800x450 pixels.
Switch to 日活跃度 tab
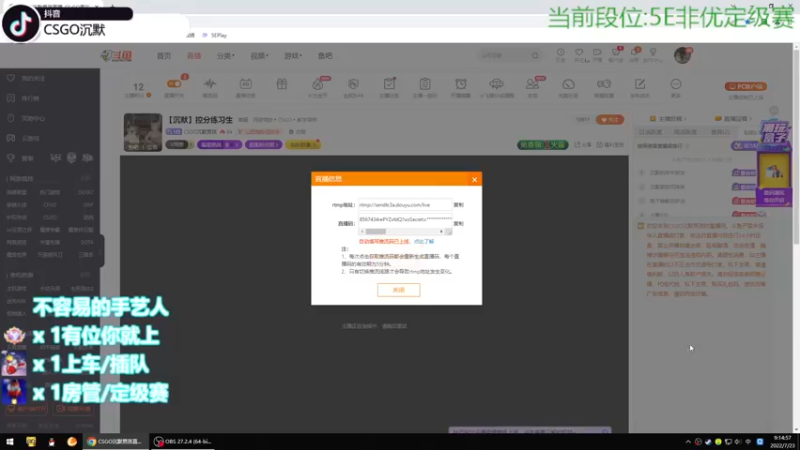[651, 132]
